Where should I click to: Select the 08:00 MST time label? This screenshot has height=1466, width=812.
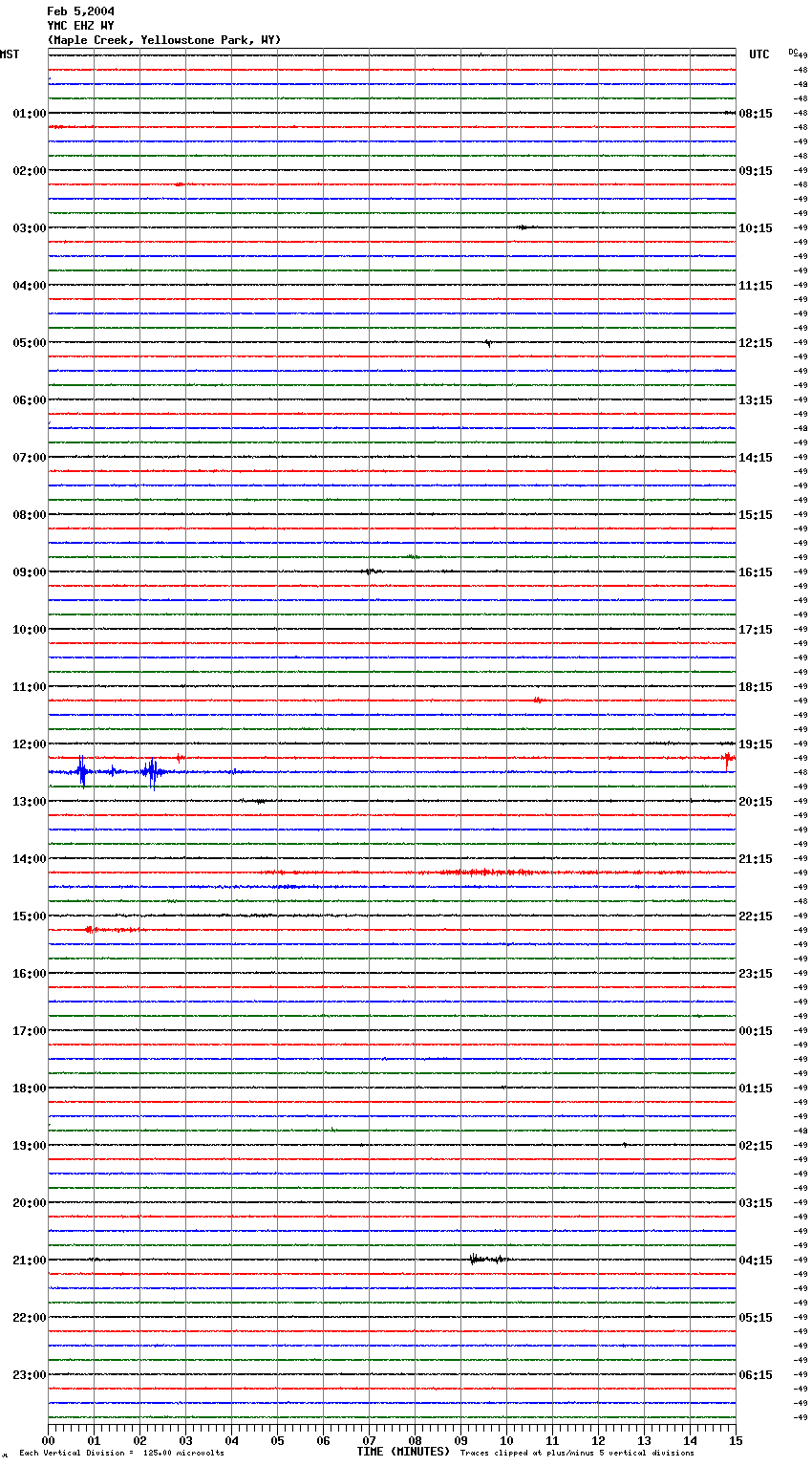30,515
